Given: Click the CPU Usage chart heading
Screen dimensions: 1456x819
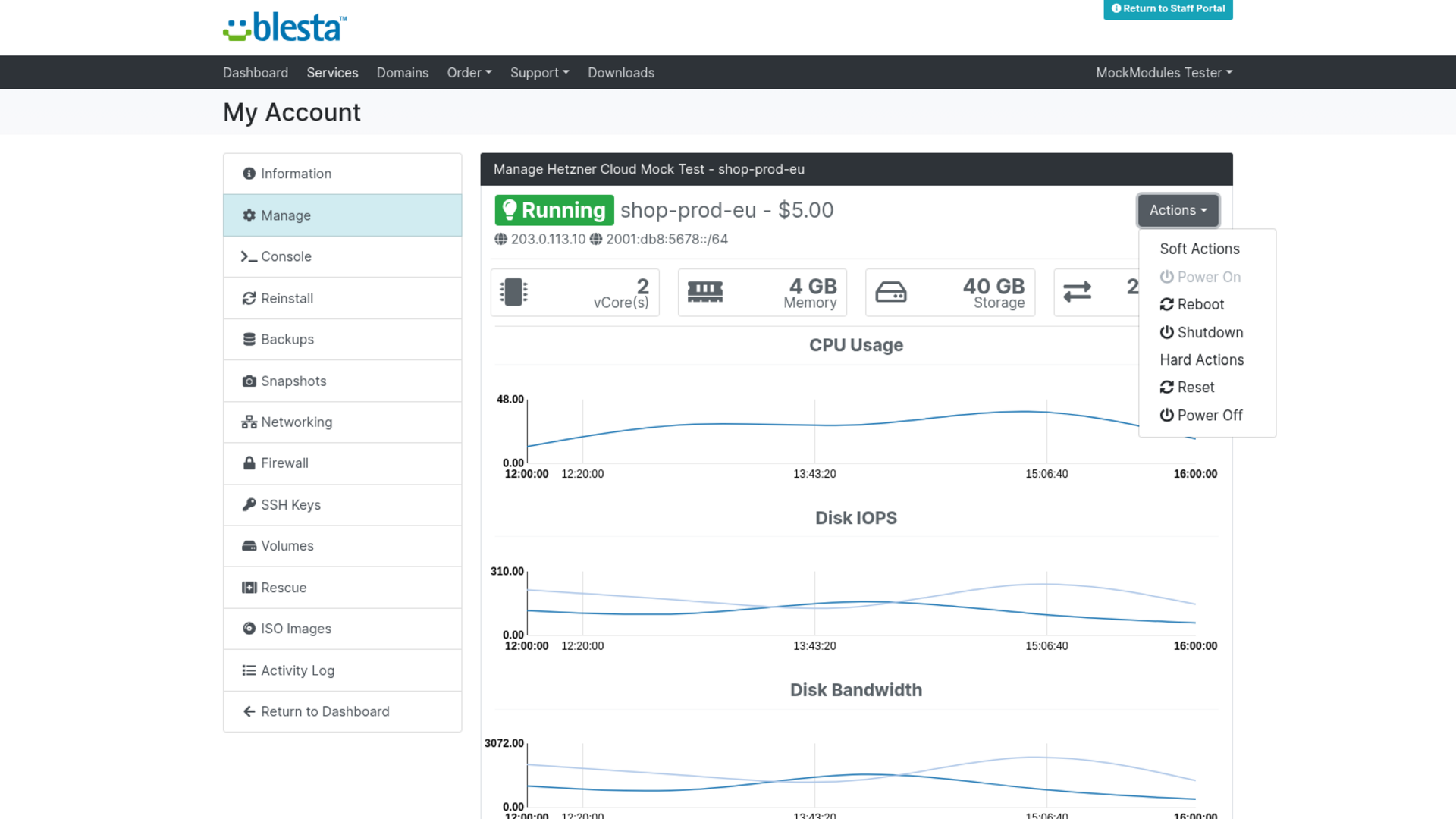Looking at the screenshot, I should (x=856, y=345).
